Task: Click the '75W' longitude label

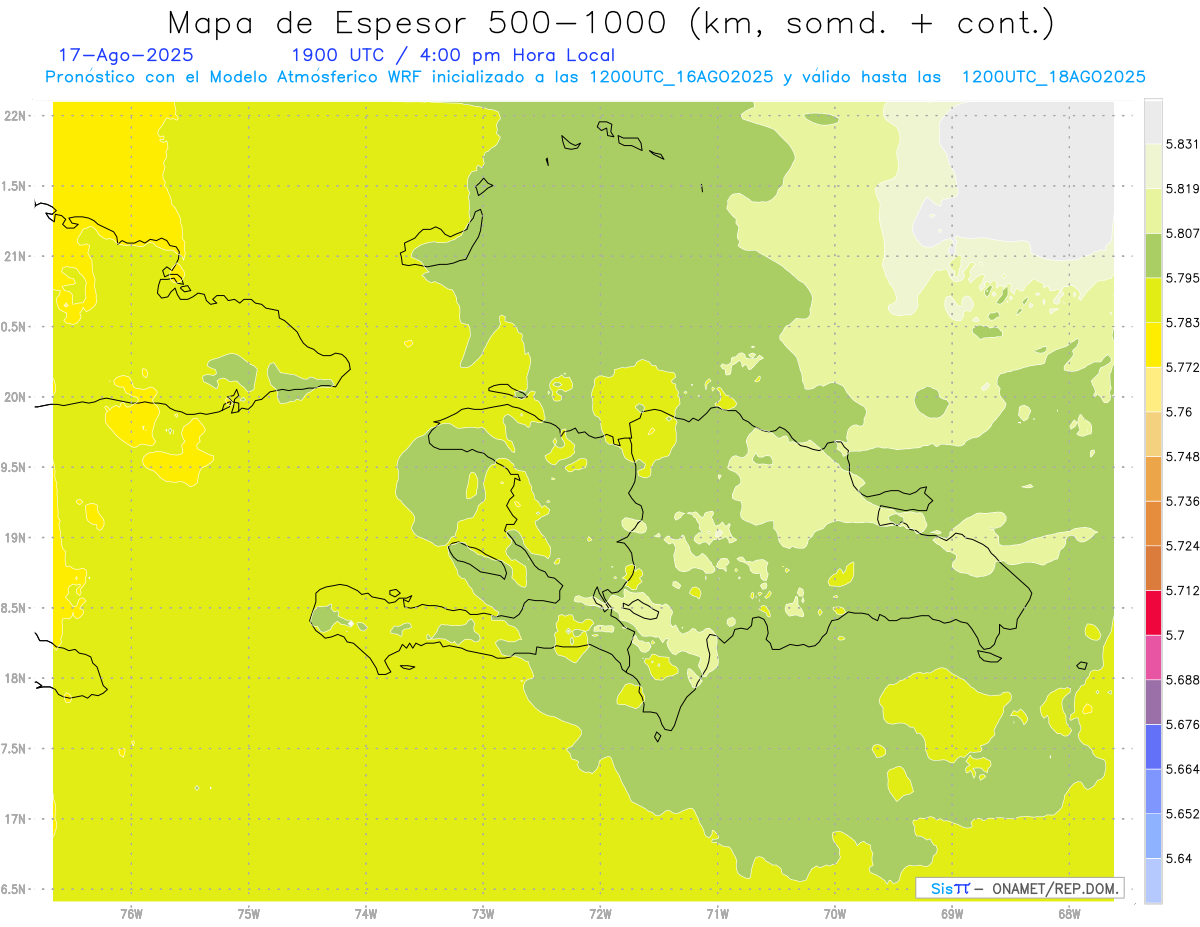Action: click(x=248, y=914)
